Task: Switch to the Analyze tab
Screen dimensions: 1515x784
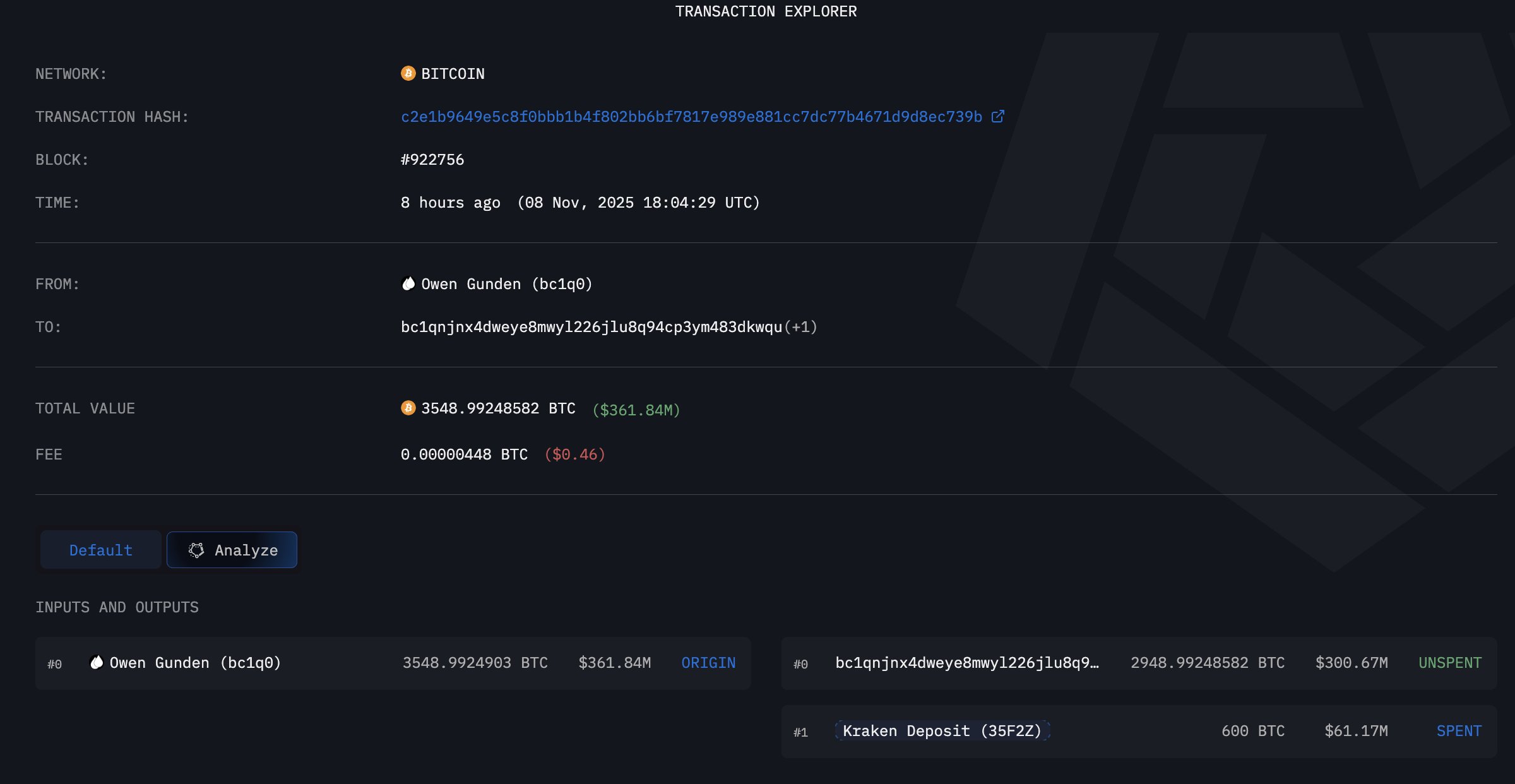Action: point(232,550)
